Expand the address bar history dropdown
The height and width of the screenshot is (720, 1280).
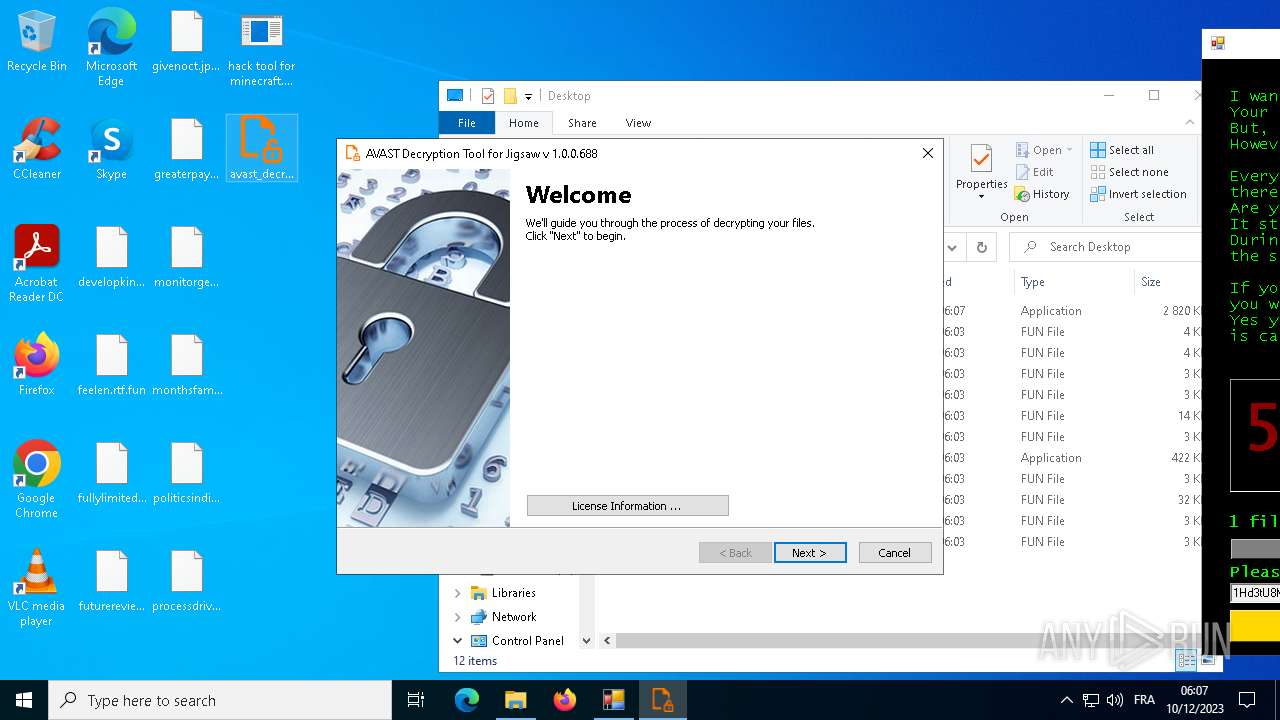[x=952, y=247]
